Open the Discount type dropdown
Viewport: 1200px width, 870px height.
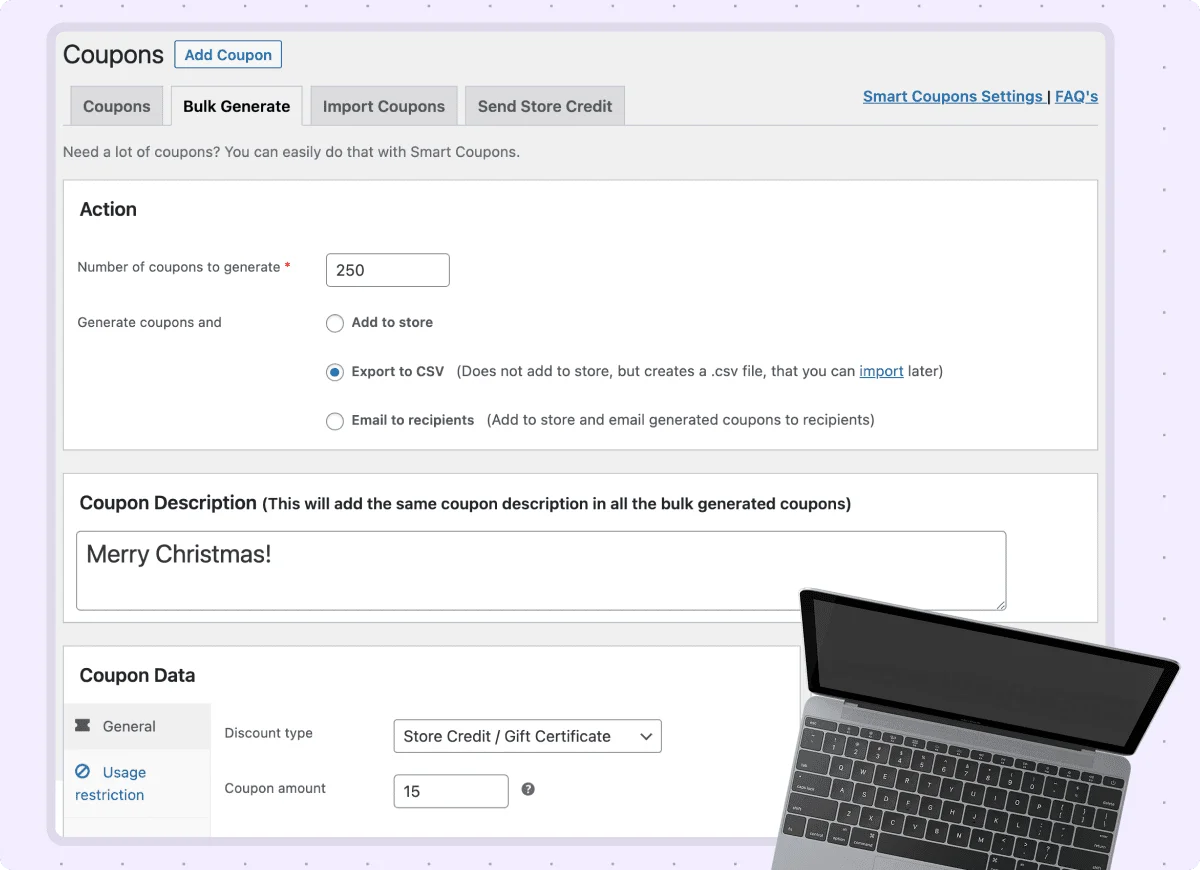[528, 736]
